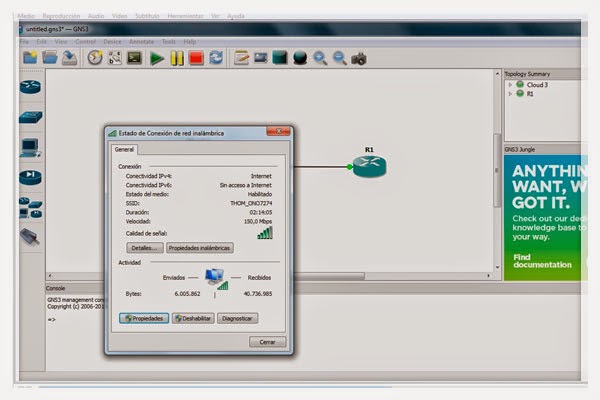Viewport: 600px width, 400px height.
Task: Expand R1 in Topology Summary
Action: [x=510, y=94]
